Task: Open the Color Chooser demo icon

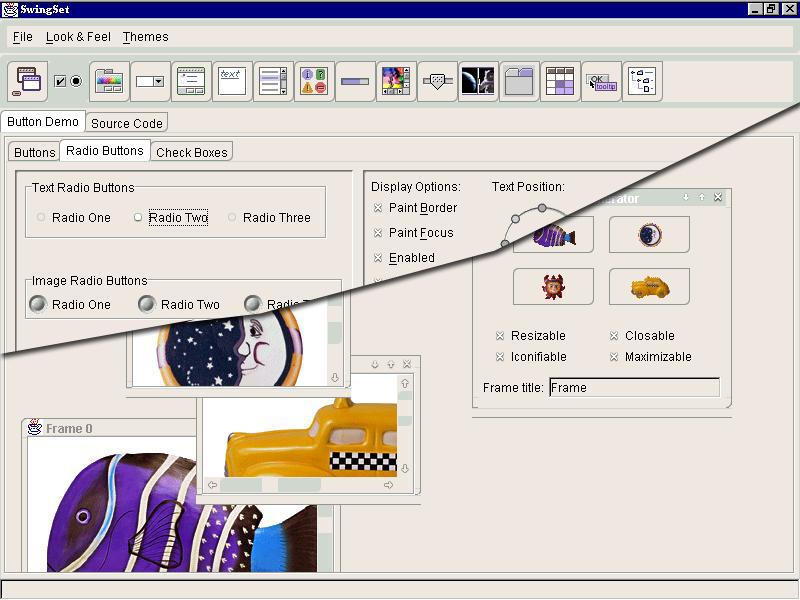Action: click(109, 81)
